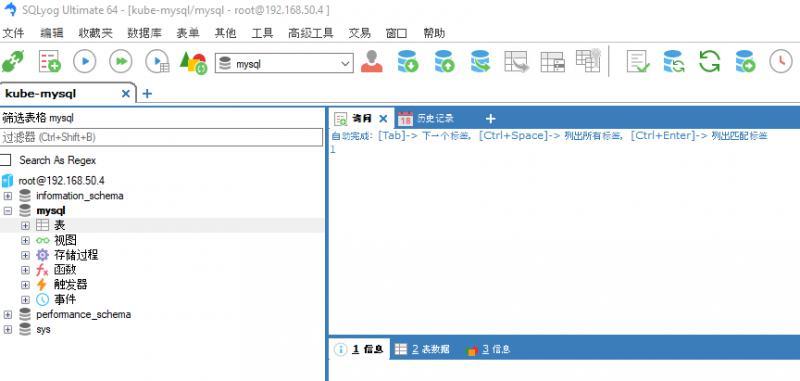Click stacked tables icon with gear
This screenshot has width=800, height=381.
point(589,60)
